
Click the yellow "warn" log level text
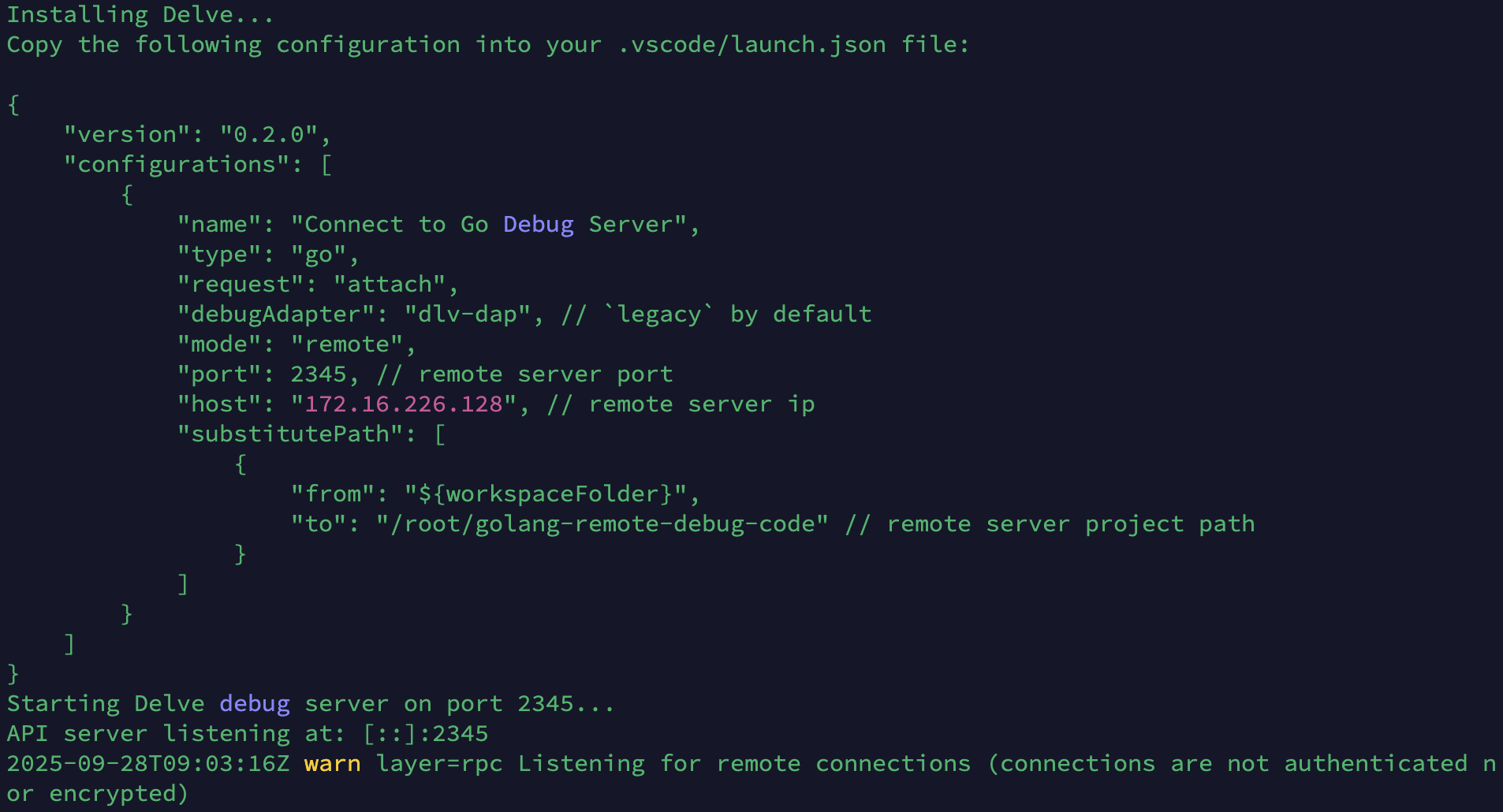click(332, 764)
